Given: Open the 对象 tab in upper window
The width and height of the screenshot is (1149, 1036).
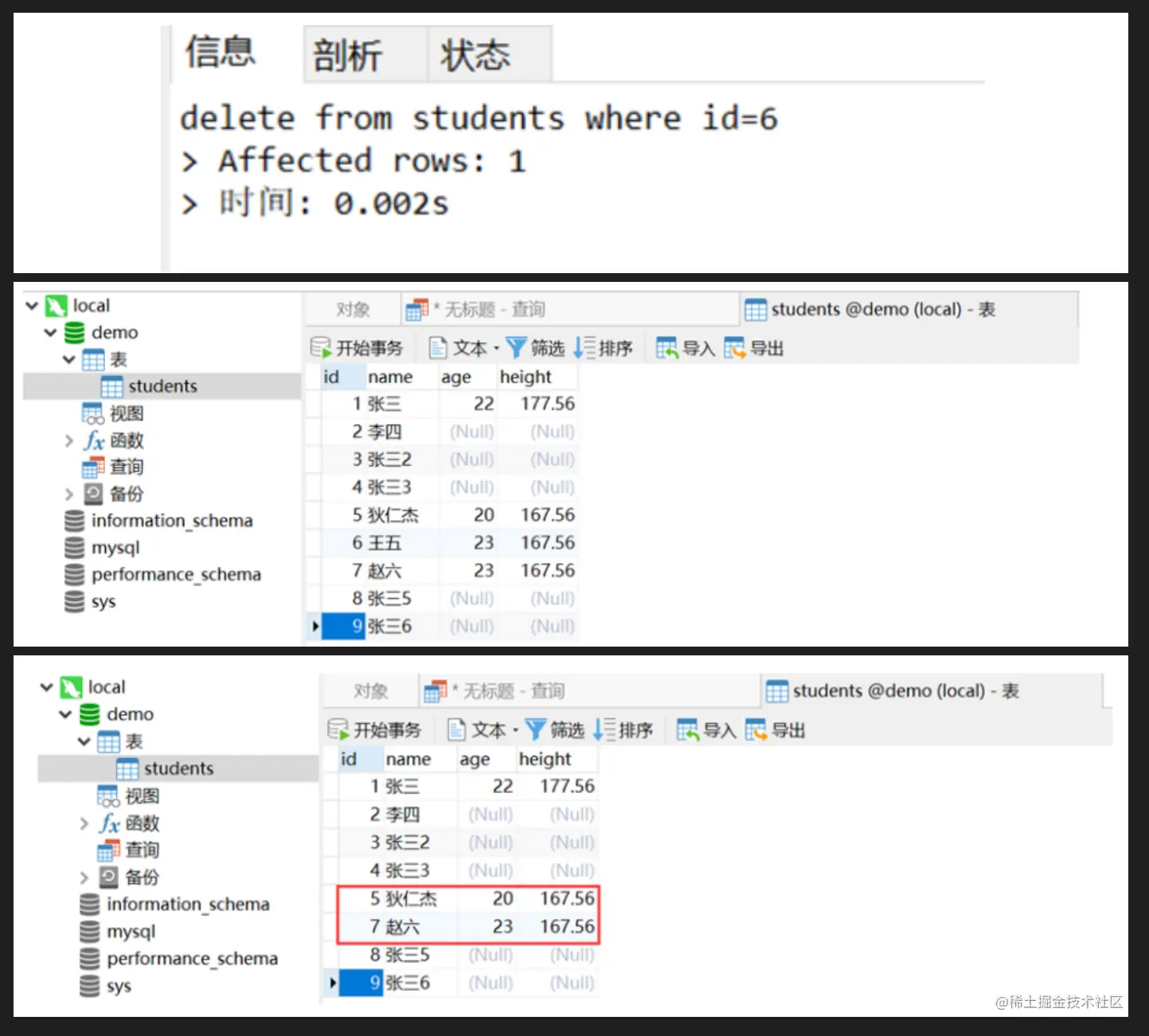Looking at the screenshot, I should (x=352, y=310).
